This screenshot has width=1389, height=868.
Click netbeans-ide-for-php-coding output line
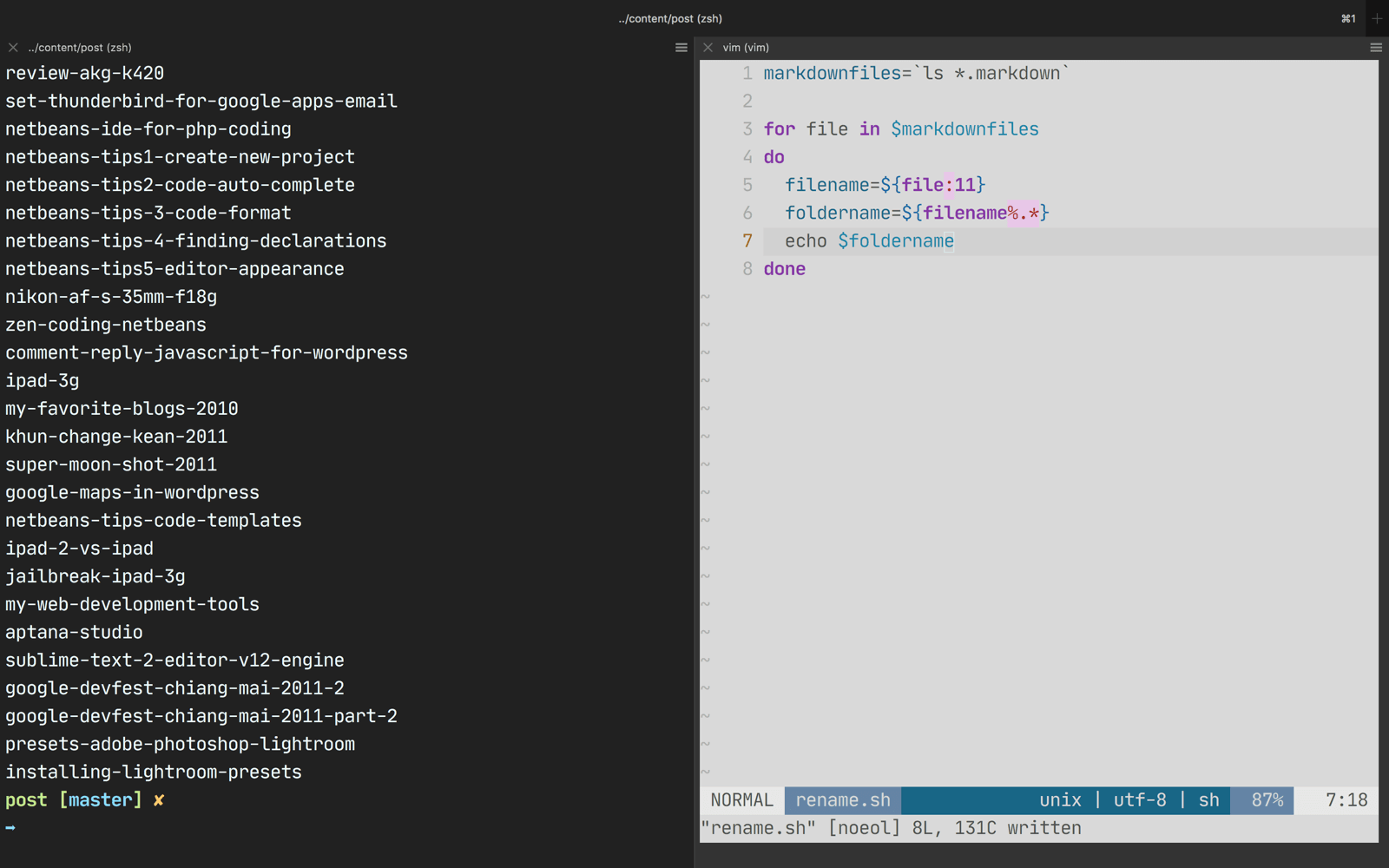click(148, 129)
